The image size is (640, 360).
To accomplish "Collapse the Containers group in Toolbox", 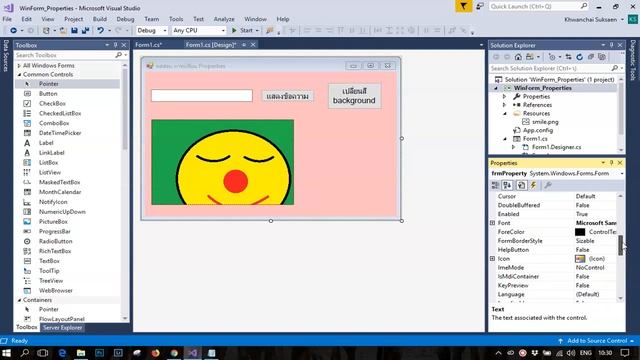I will point(19,300).
